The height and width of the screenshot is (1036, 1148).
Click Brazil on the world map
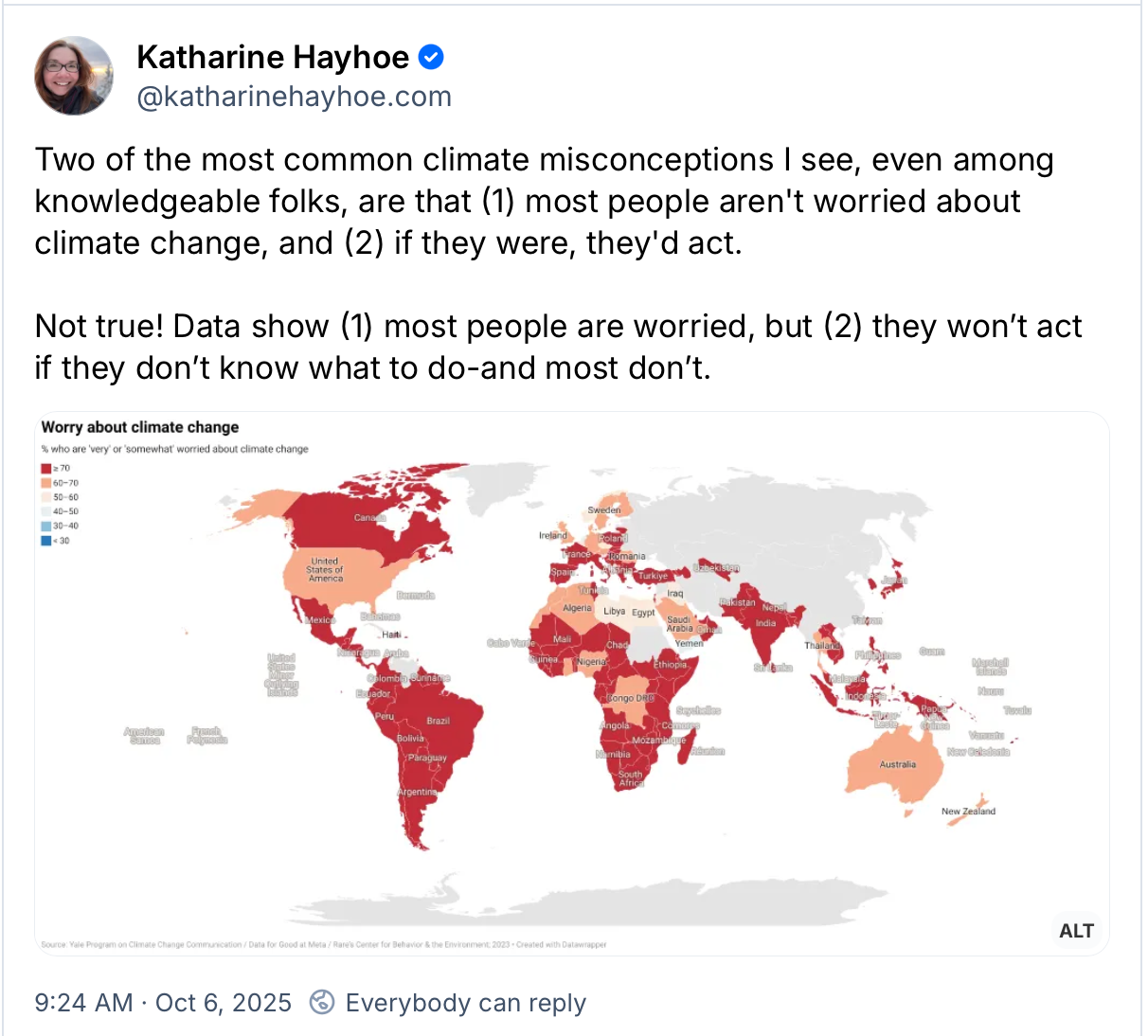[439, 721]
